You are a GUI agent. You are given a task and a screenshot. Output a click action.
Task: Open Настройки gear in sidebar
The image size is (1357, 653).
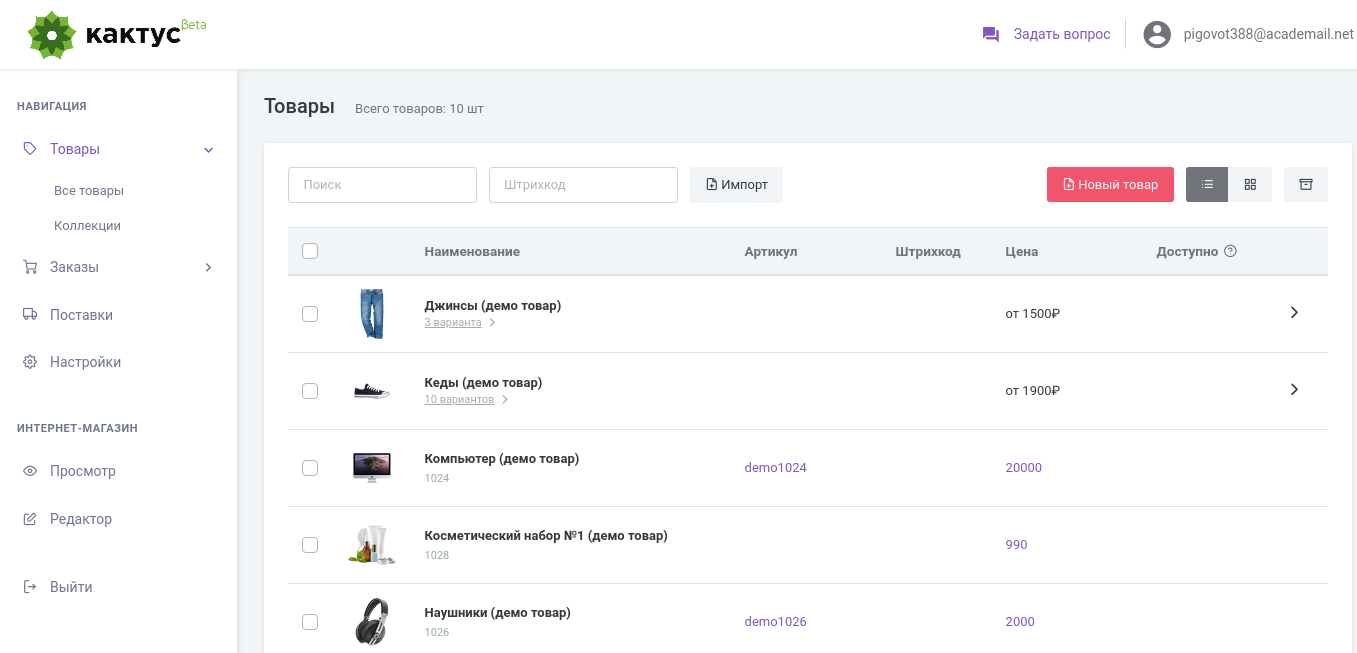[30, 362]
